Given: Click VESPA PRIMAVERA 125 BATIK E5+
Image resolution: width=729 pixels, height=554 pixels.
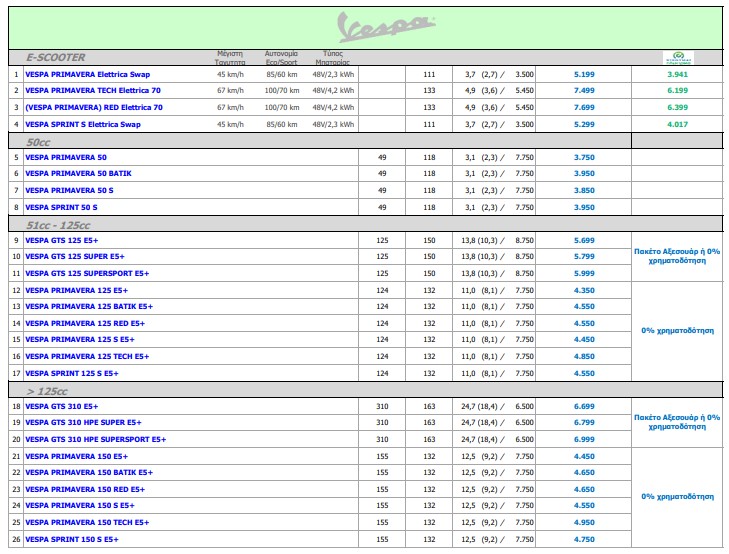Looking at the screenshot, I should (89, 307).
